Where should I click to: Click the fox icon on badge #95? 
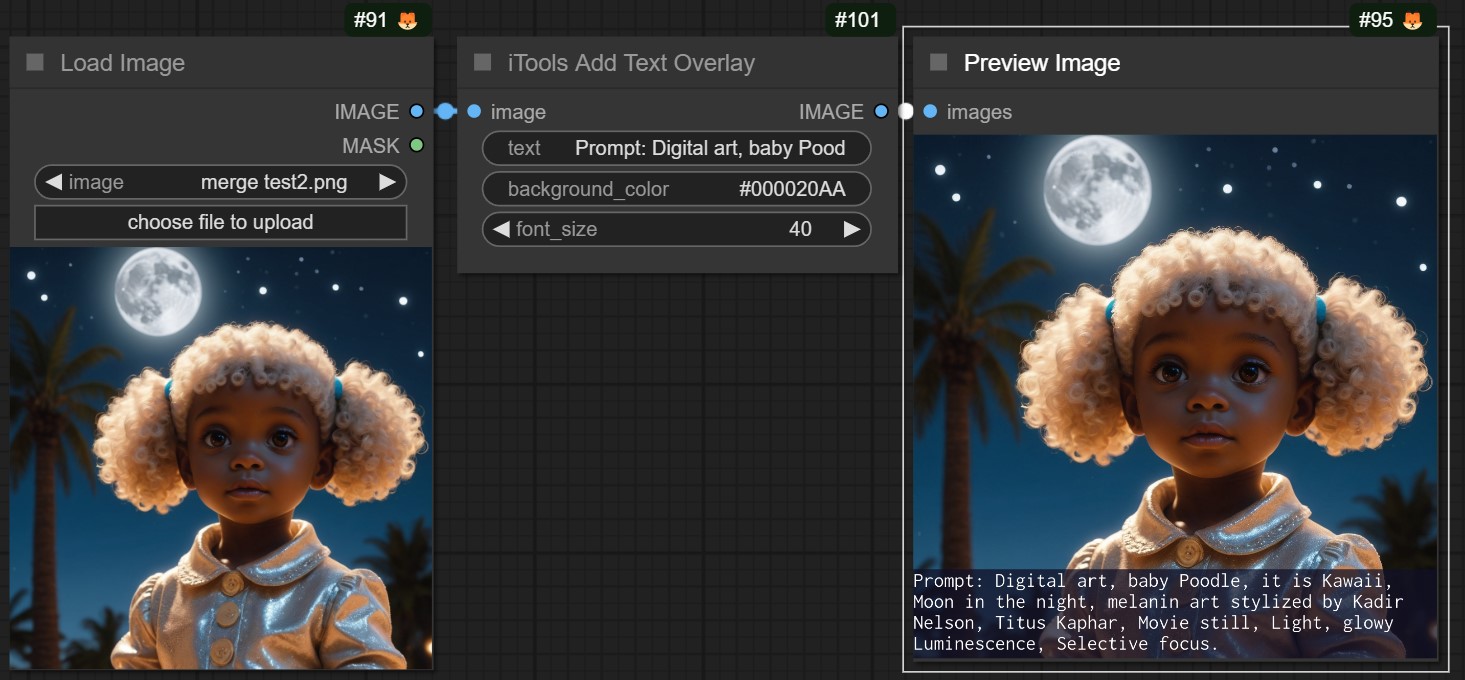coord(1412,20)
